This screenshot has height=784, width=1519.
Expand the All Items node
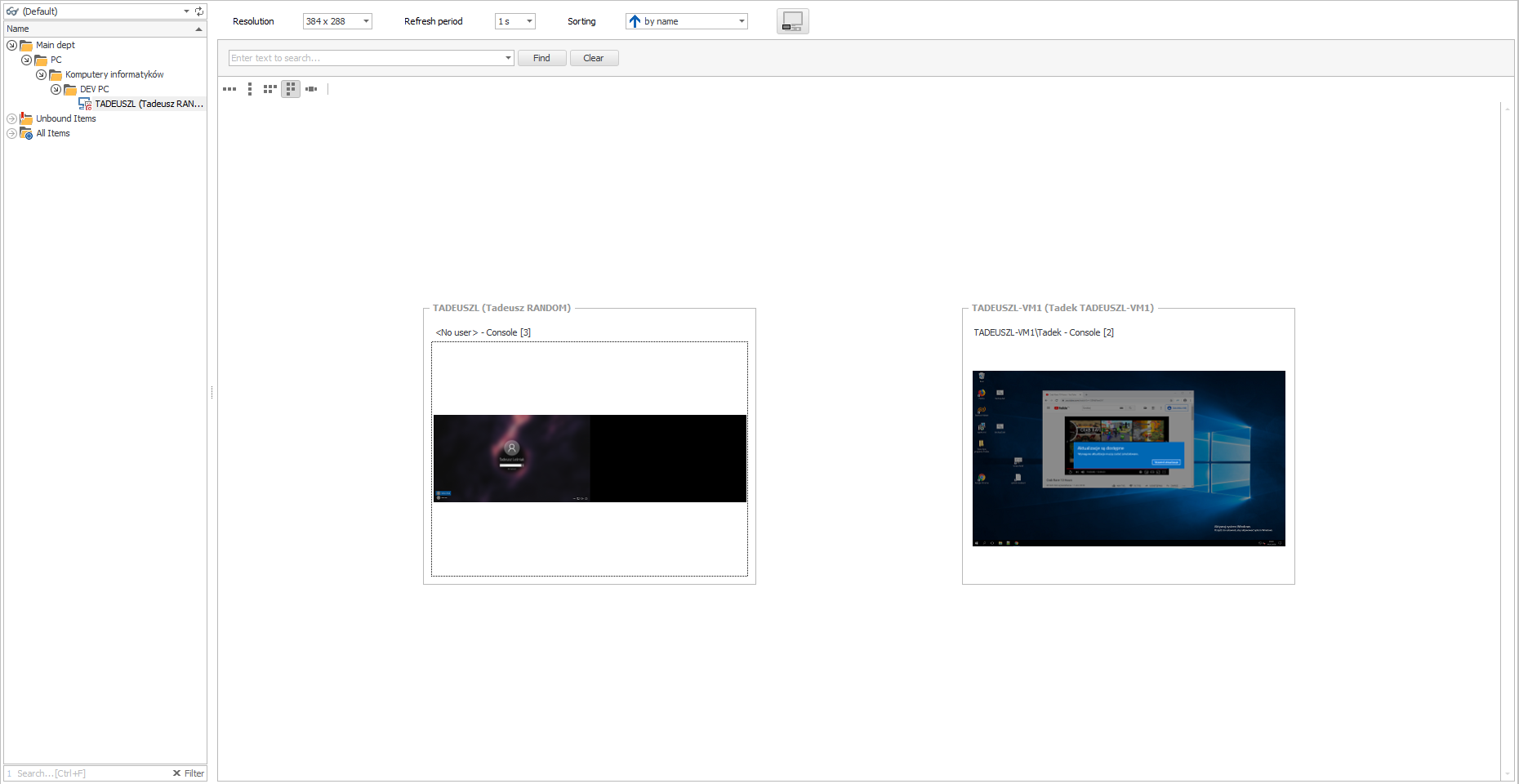11,133
